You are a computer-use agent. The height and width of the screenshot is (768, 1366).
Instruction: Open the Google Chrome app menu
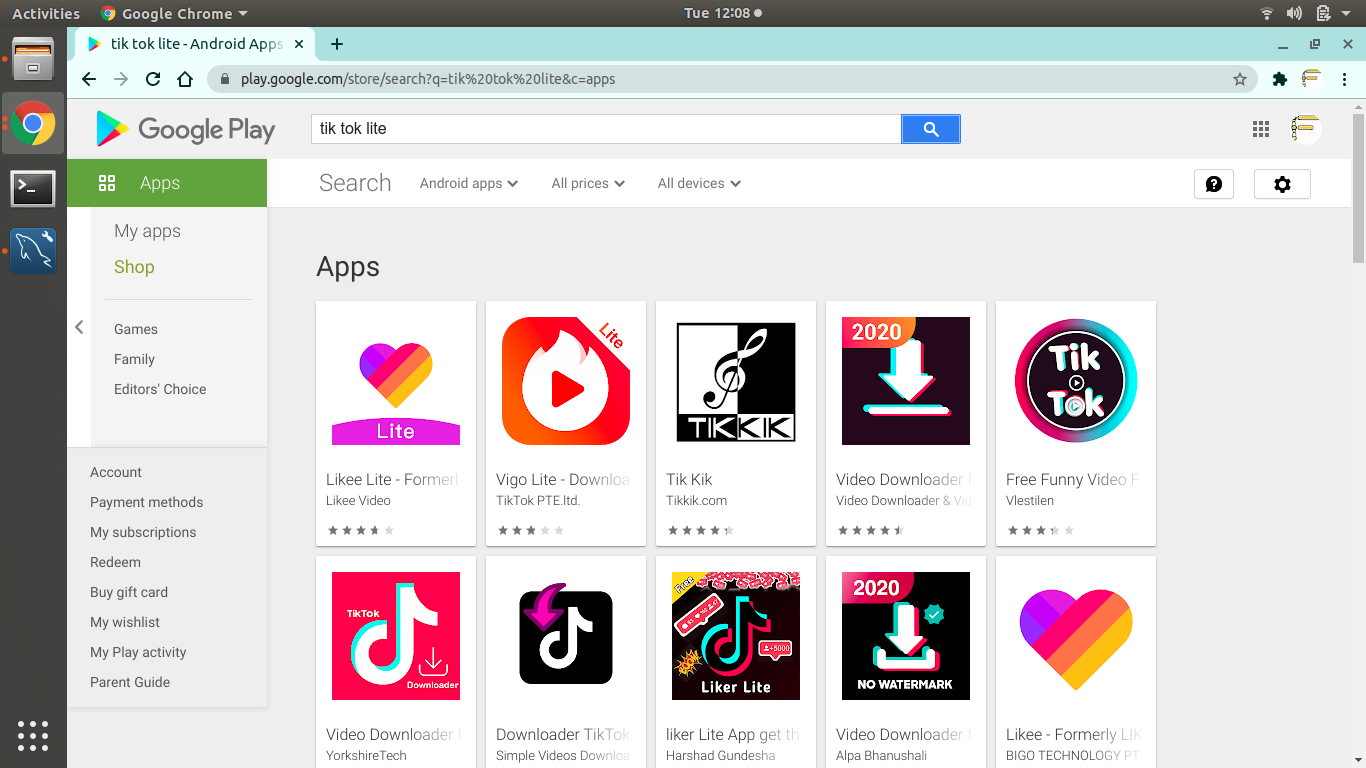[x=174, y=14]
